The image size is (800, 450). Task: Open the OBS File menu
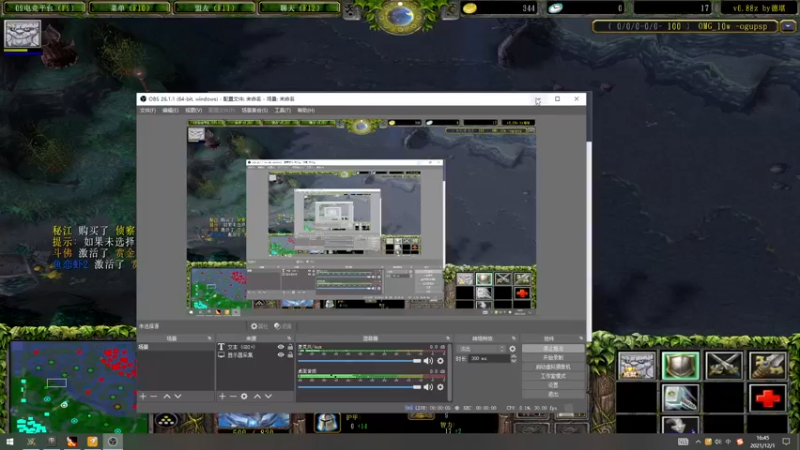tap(147, 110)
